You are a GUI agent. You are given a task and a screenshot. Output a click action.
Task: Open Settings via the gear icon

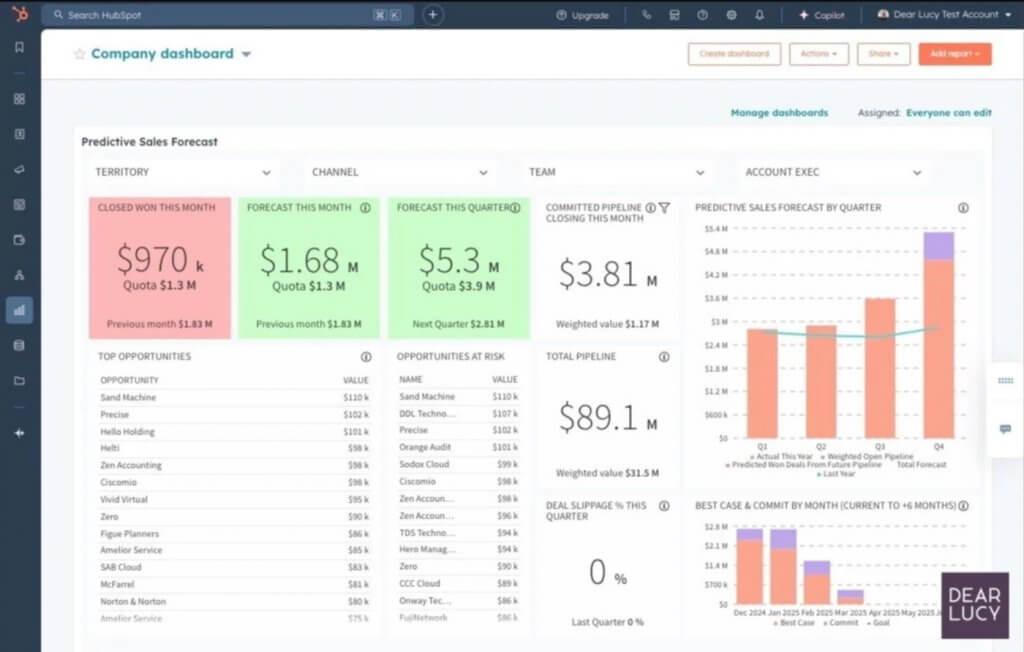(732, 14)
